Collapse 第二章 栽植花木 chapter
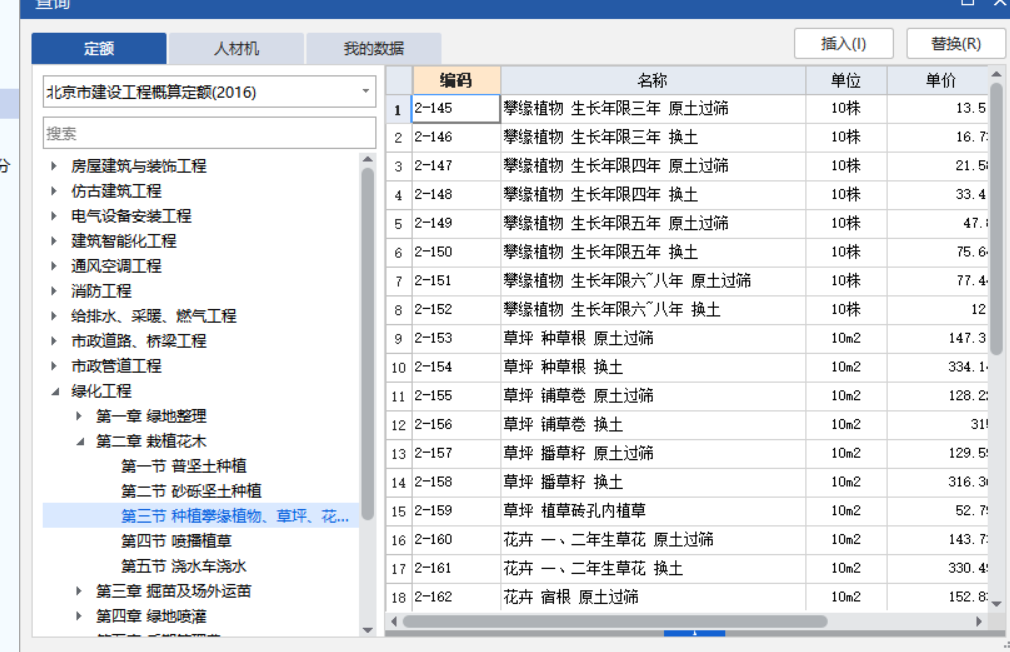 coord(80,441)
